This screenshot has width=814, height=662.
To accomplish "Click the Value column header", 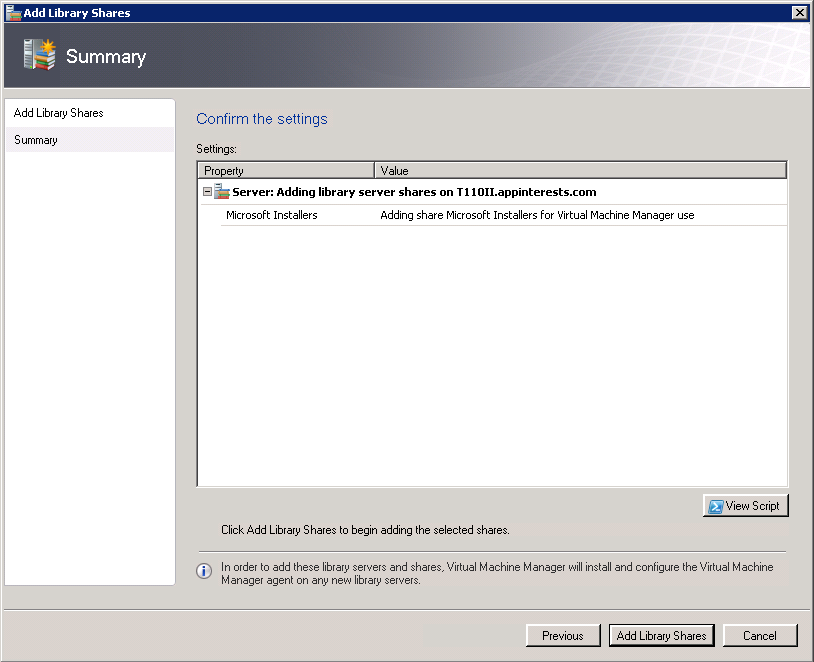I will [x=580, y=171].
